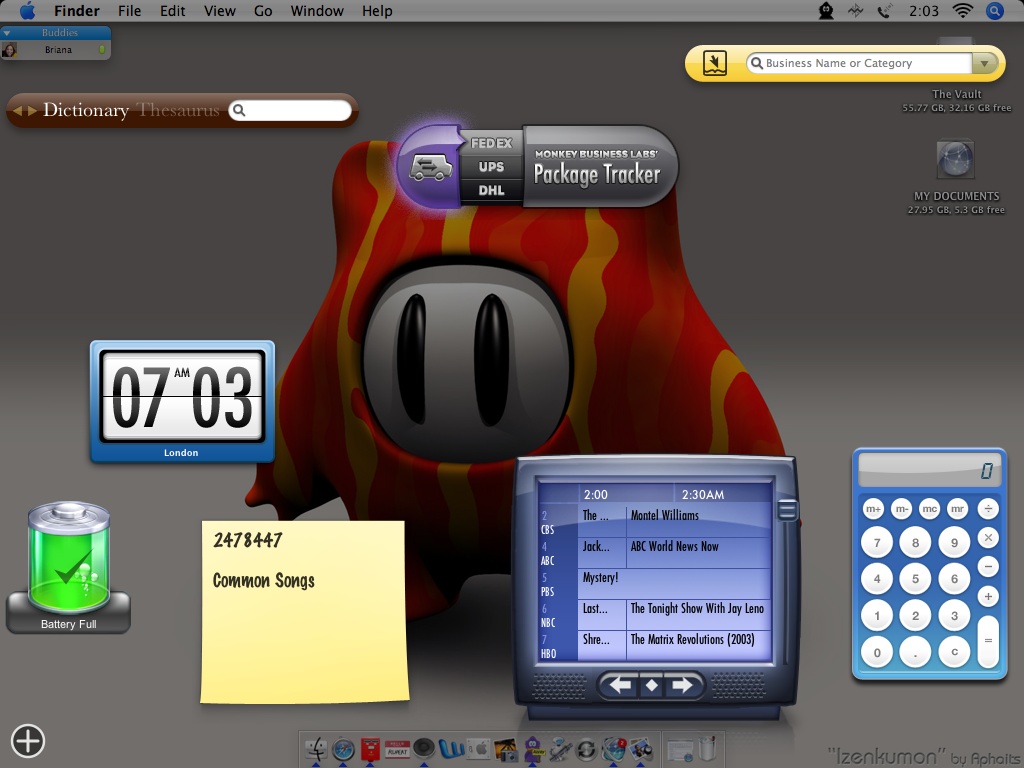Click calculator digit 7
Image resolution: width=1024 pixels, height=768 pixels.
click(x=877, y=542)
